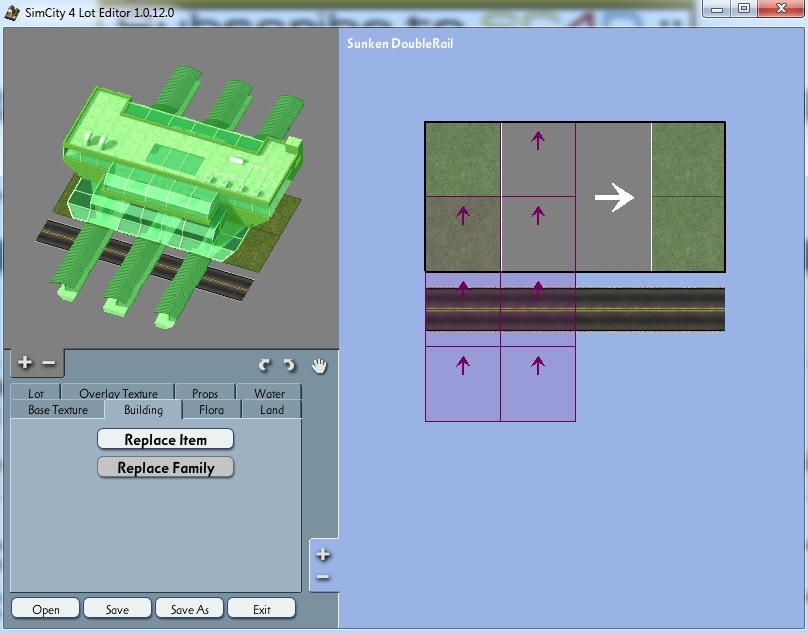Open the Base Texture tab

(x=58, y=410)
